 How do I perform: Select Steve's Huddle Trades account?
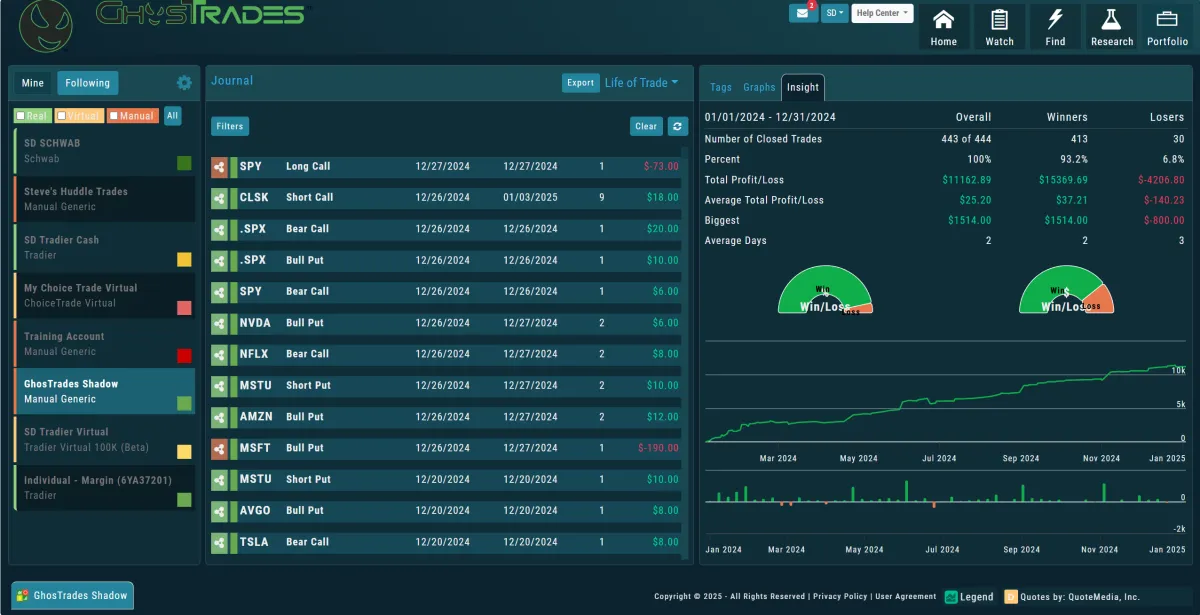(x=103, y=198)
